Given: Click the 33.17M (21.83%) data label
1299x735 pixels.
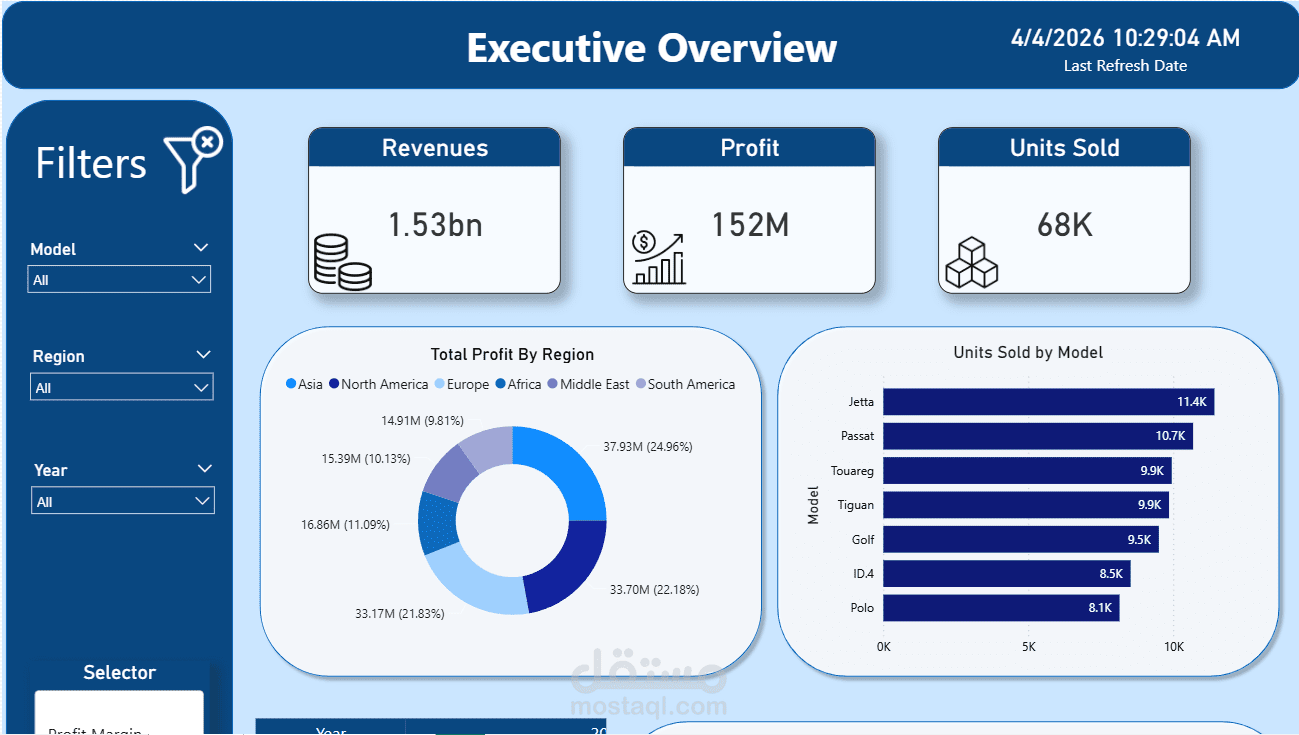Looking at the screenshot, I should 400,613.
